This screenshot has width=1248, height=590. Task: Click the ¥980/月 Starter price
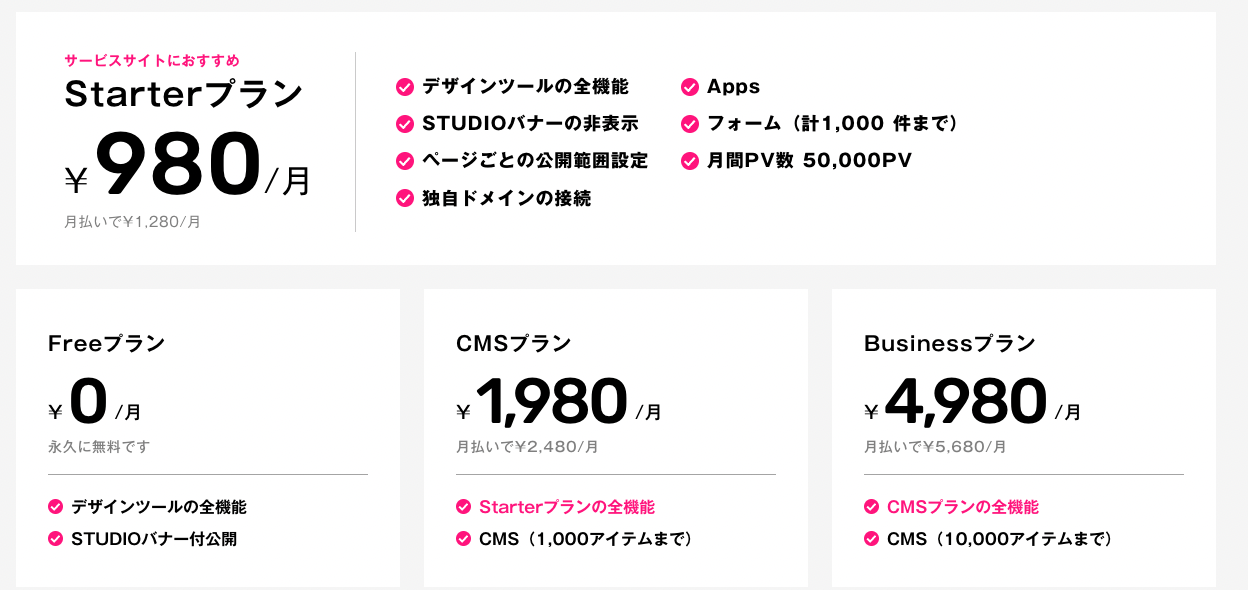click(x=188, y=166)
